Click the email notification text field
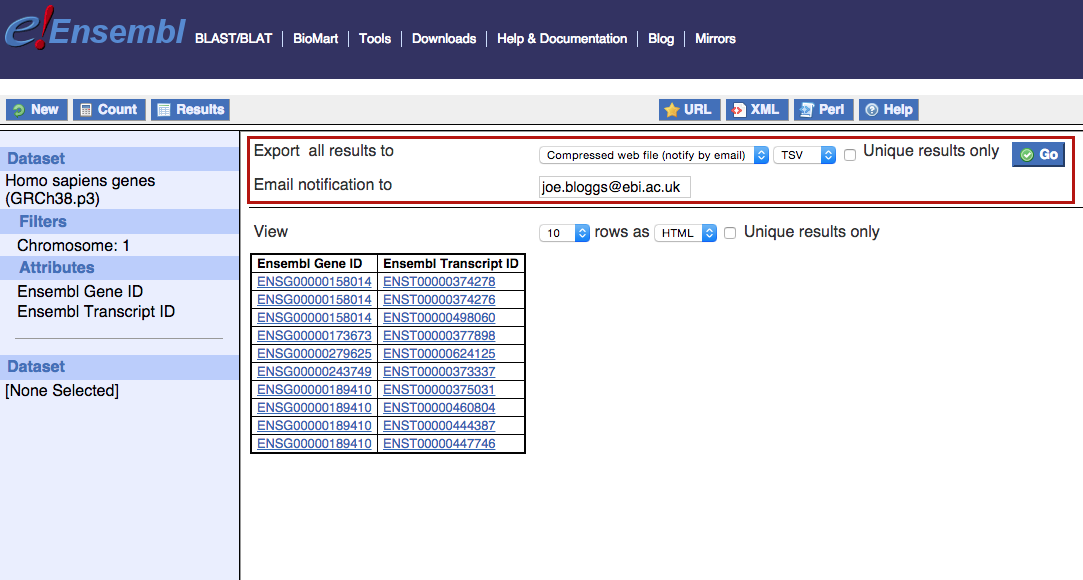The width and height of the screenshot is (1083, 580). pyautogui.click(x=614, y=187)
